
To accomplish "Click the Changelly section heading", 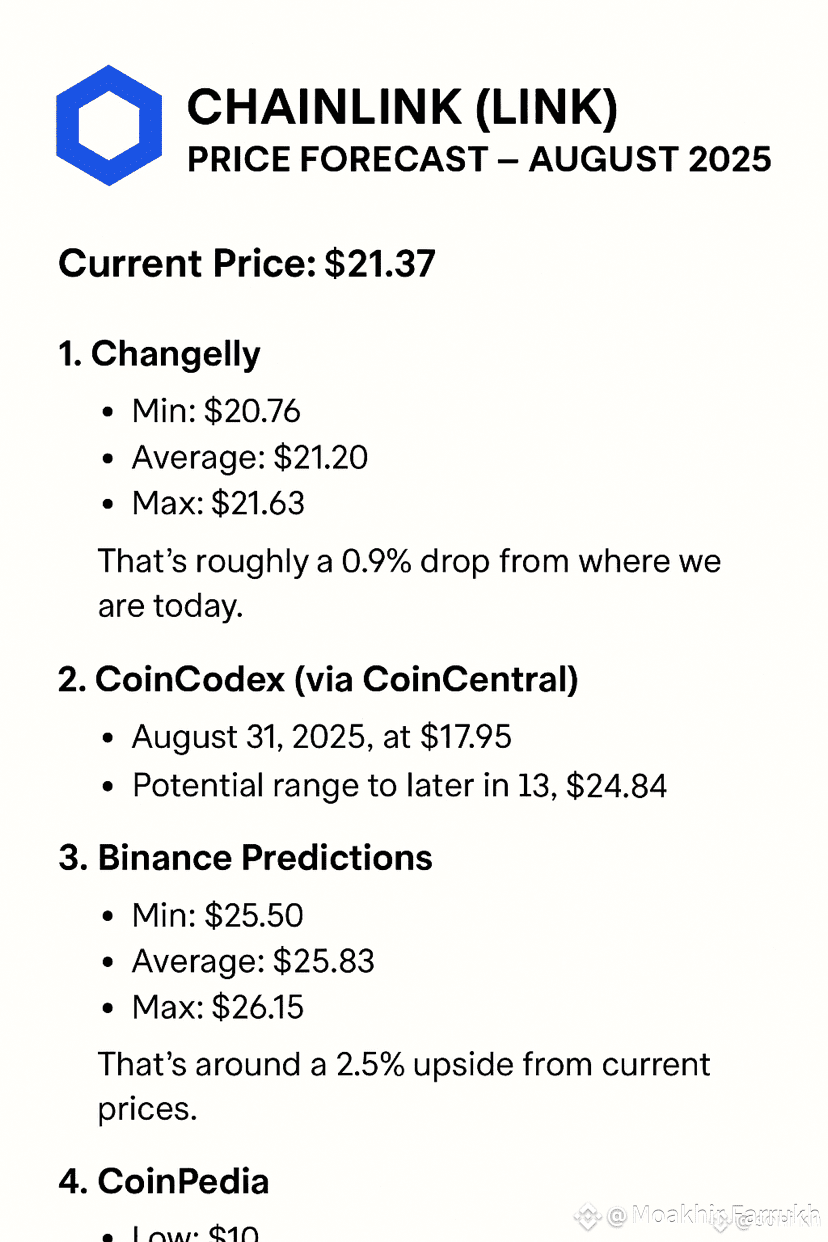I will click(160, 354).
